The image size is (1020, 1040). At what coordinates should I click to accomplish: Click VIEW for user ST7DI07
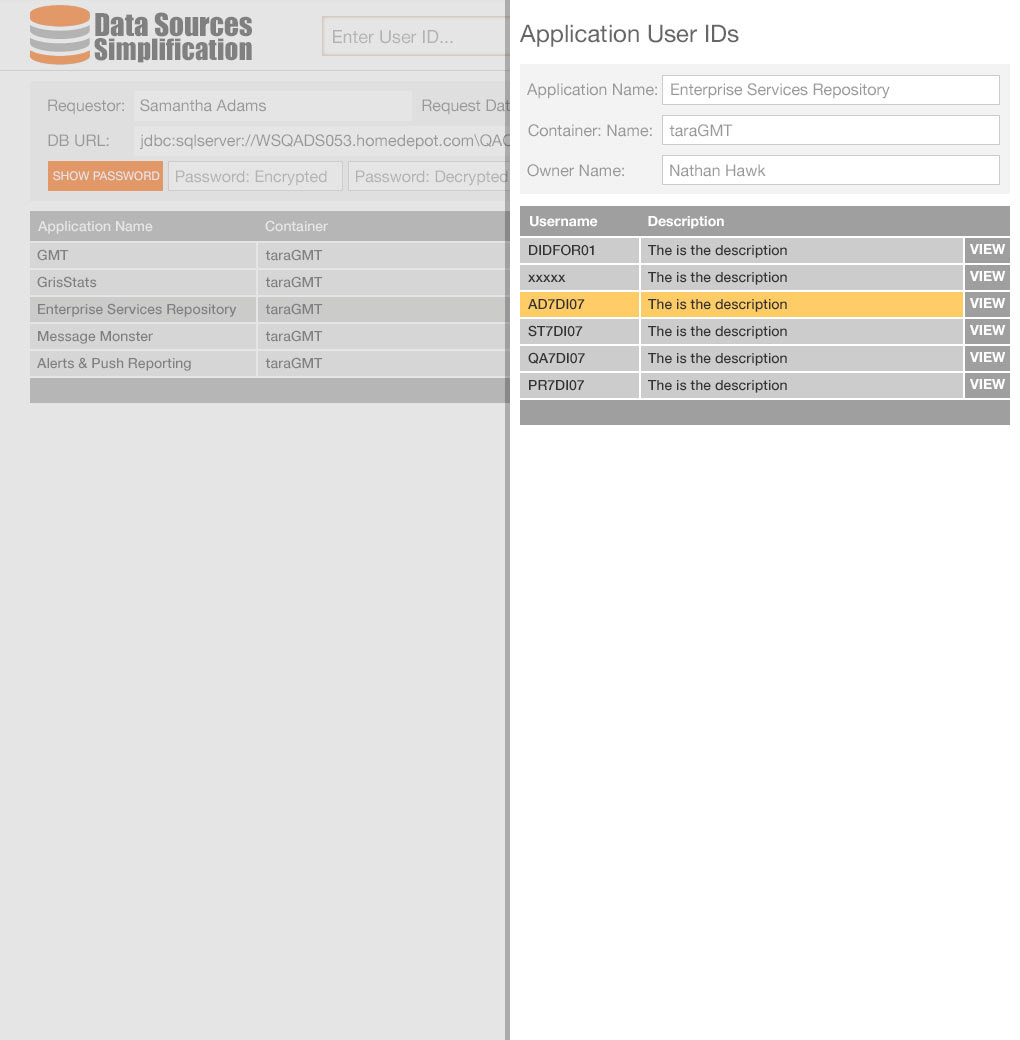pos(987,331)
